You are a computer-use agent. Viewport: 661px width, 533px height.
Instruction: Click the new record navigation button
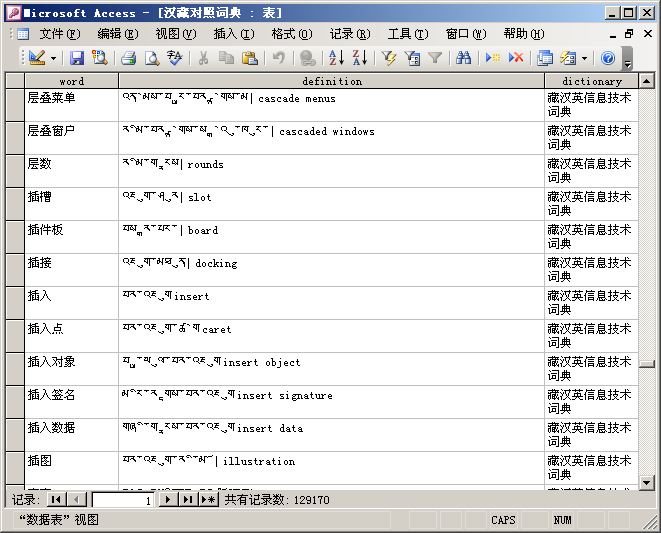click(x=208, y=500)
